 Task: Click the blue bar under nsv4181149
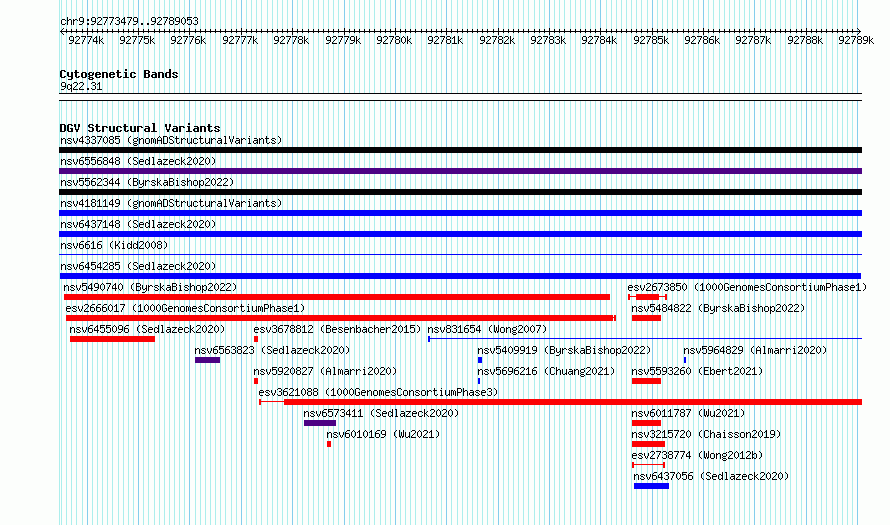[460, 213]
